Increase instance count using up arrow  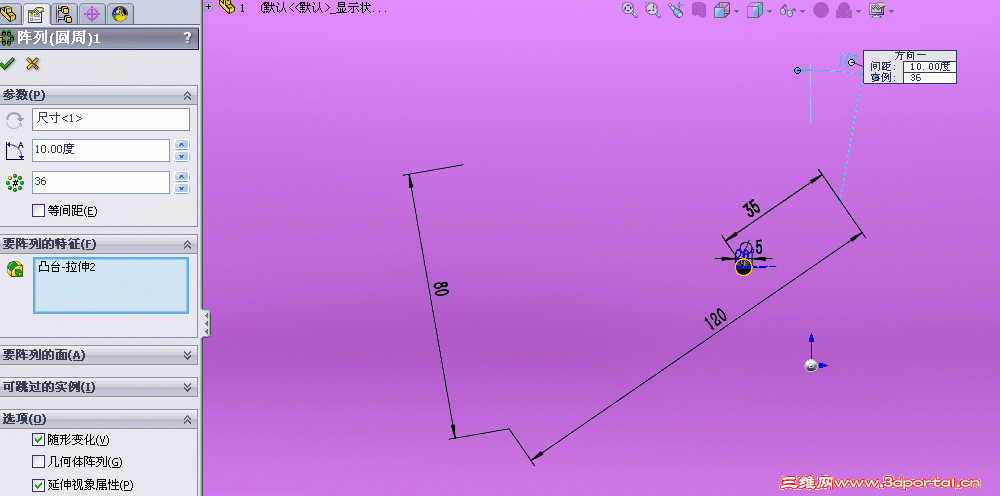coord(182,177)
